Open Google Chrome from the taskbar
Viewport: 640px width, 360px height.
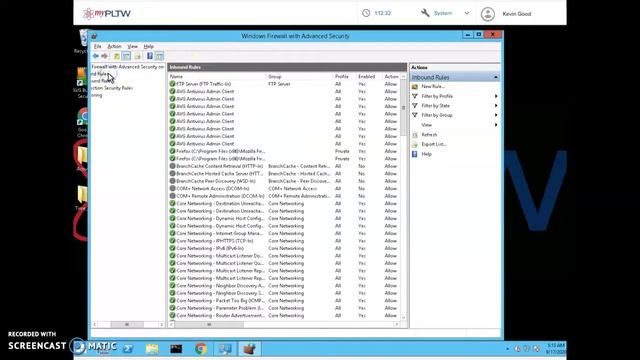point(201,349)
